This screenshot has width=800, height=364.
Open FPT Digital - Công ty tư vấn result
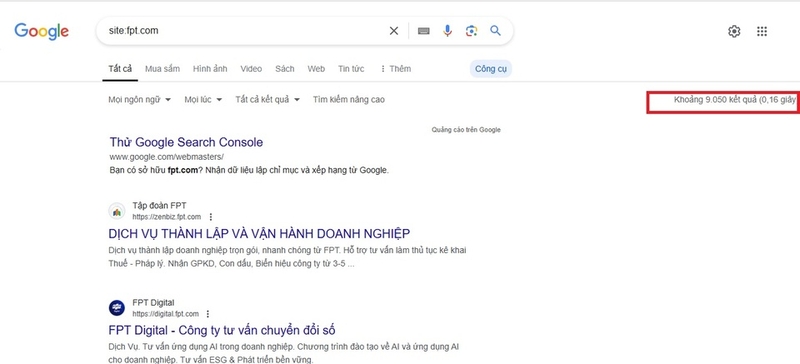[x=222, y=330]
